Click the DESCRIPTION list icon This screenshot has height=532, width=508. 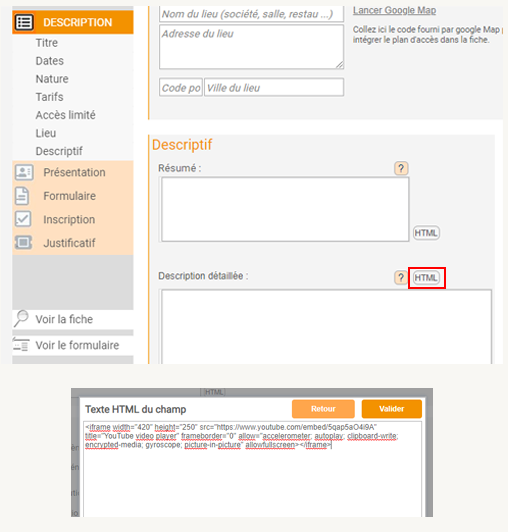tap(24, 22)
